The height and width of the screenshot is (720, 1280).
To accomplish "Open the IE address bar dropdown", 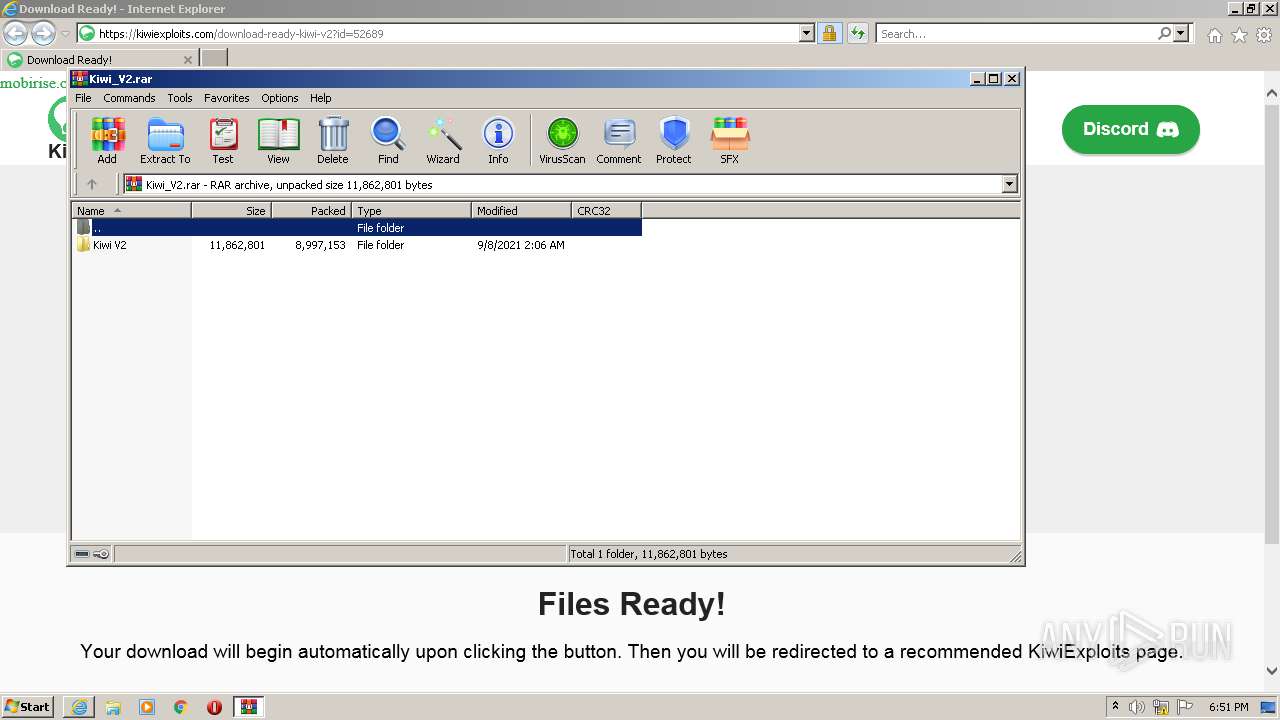I will click(807, 33).
